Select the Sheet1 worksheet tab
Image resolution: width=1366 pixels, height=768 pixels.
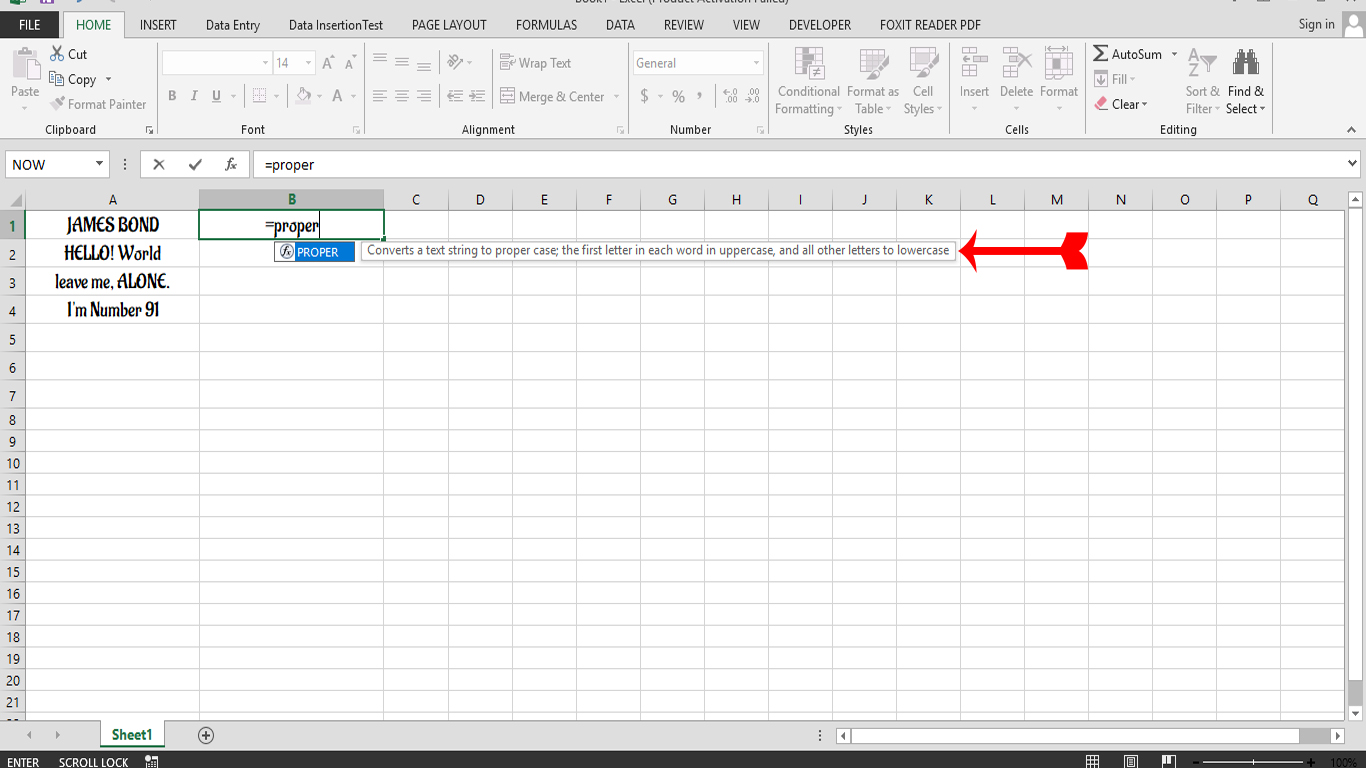pos(132,735)
